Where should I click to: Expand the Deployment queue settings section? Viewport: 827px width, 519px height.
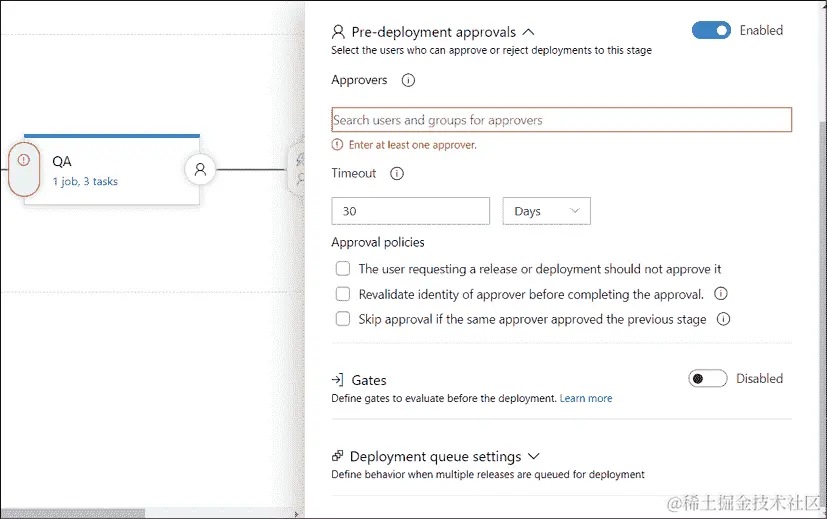[533, 456]
